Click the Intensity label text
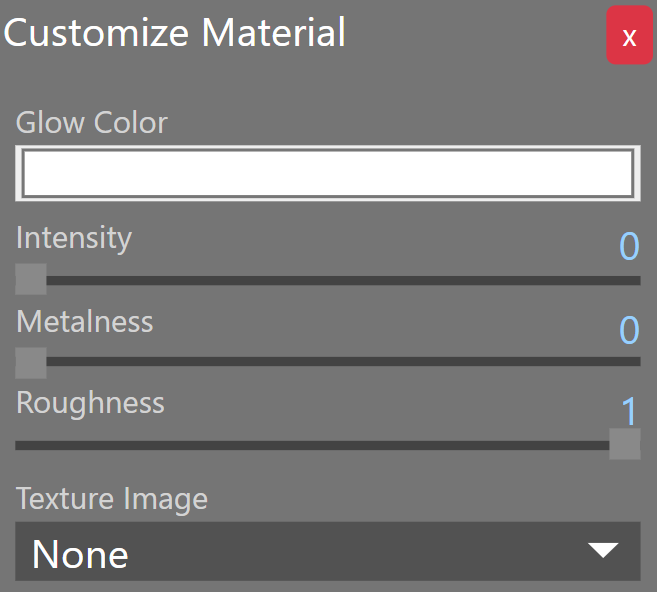Image resolution: width=657 pixels, height=592 pixels. click(x=74, y=238)
